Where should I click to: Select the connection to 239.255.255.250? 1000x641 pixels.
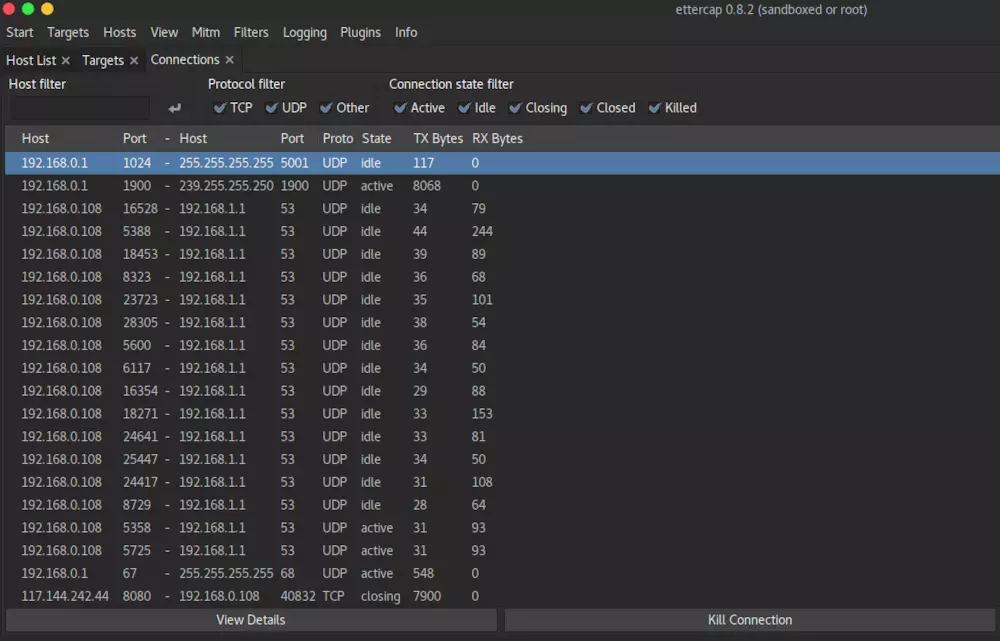[x=503, y=186]
